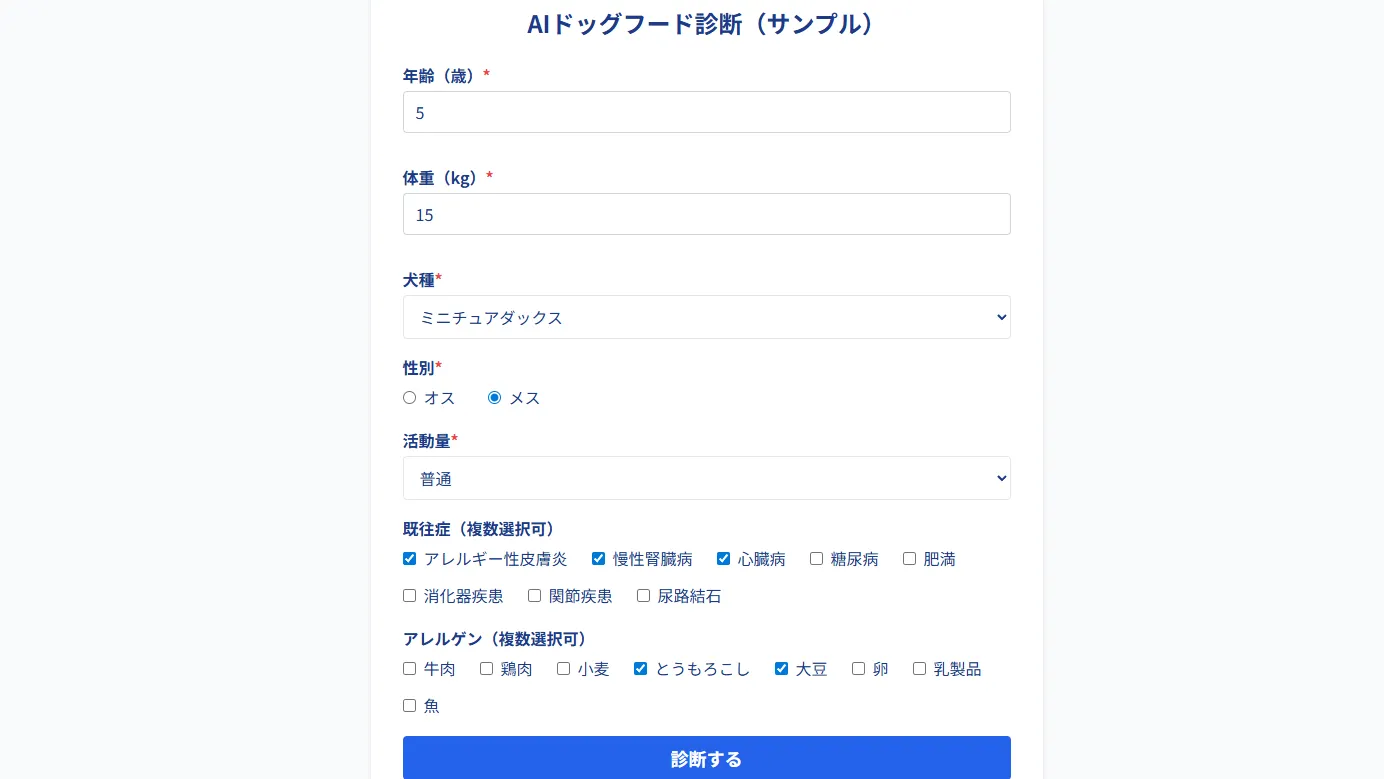Screen dimensions: 1384x779
Task: Select the オス radio button
Action: point(409,397)
